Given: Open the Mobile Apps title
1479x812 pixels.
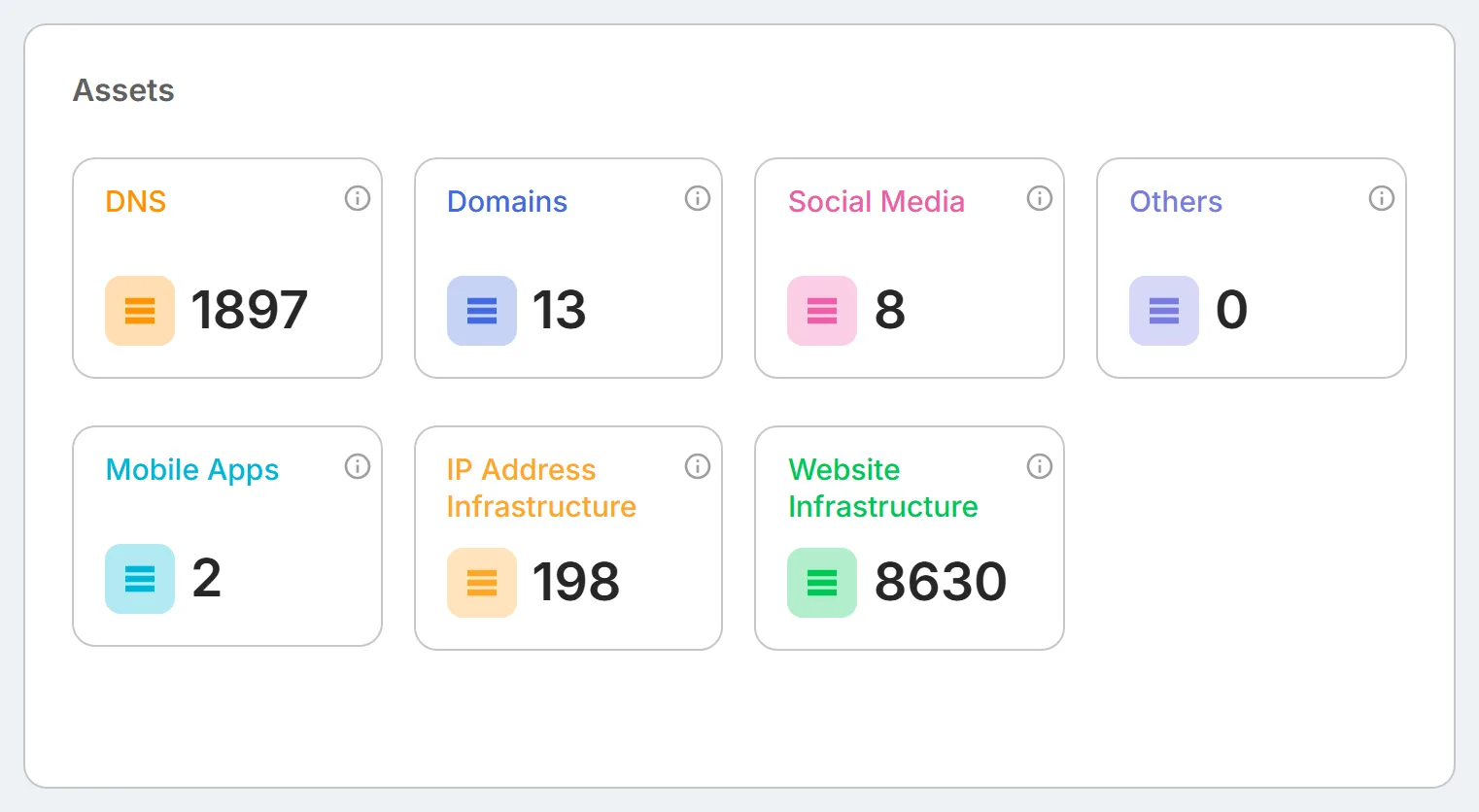Looking at the screenshot, I should click(192, 470).
